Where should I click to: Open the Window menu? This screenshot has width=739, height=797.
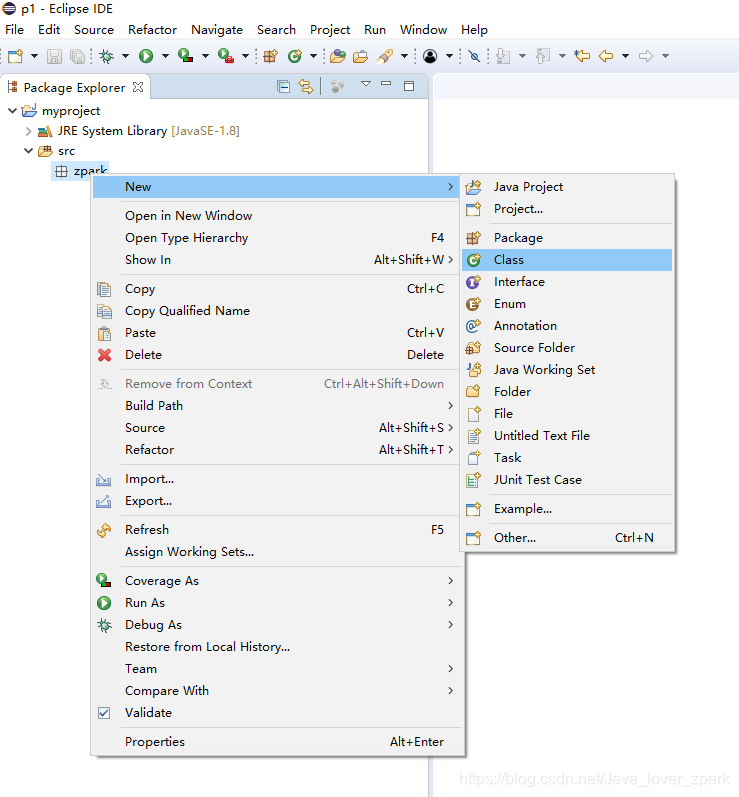[423, 30]
